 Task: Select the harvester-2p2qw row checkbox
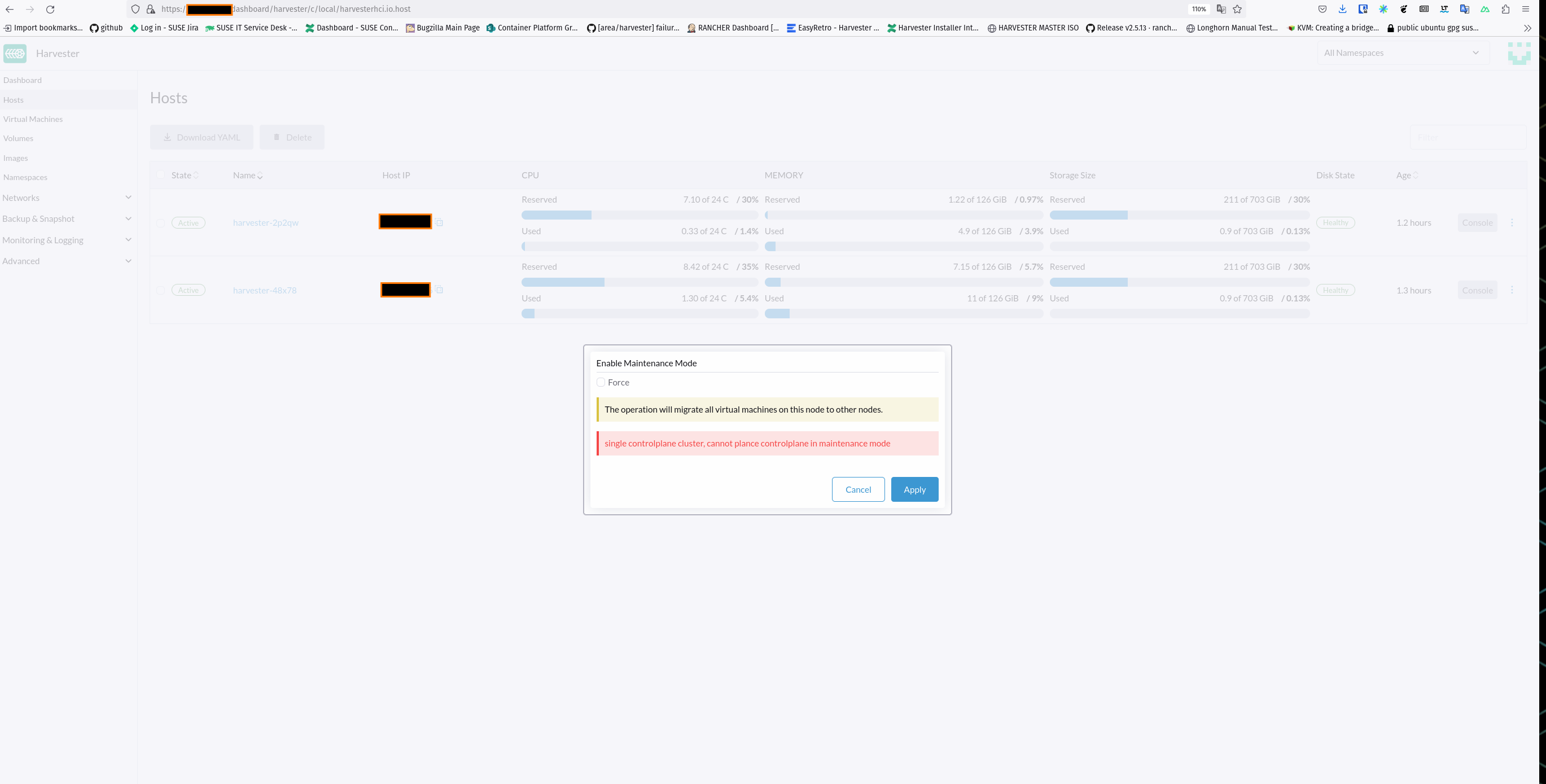click(x=160, y=224)
